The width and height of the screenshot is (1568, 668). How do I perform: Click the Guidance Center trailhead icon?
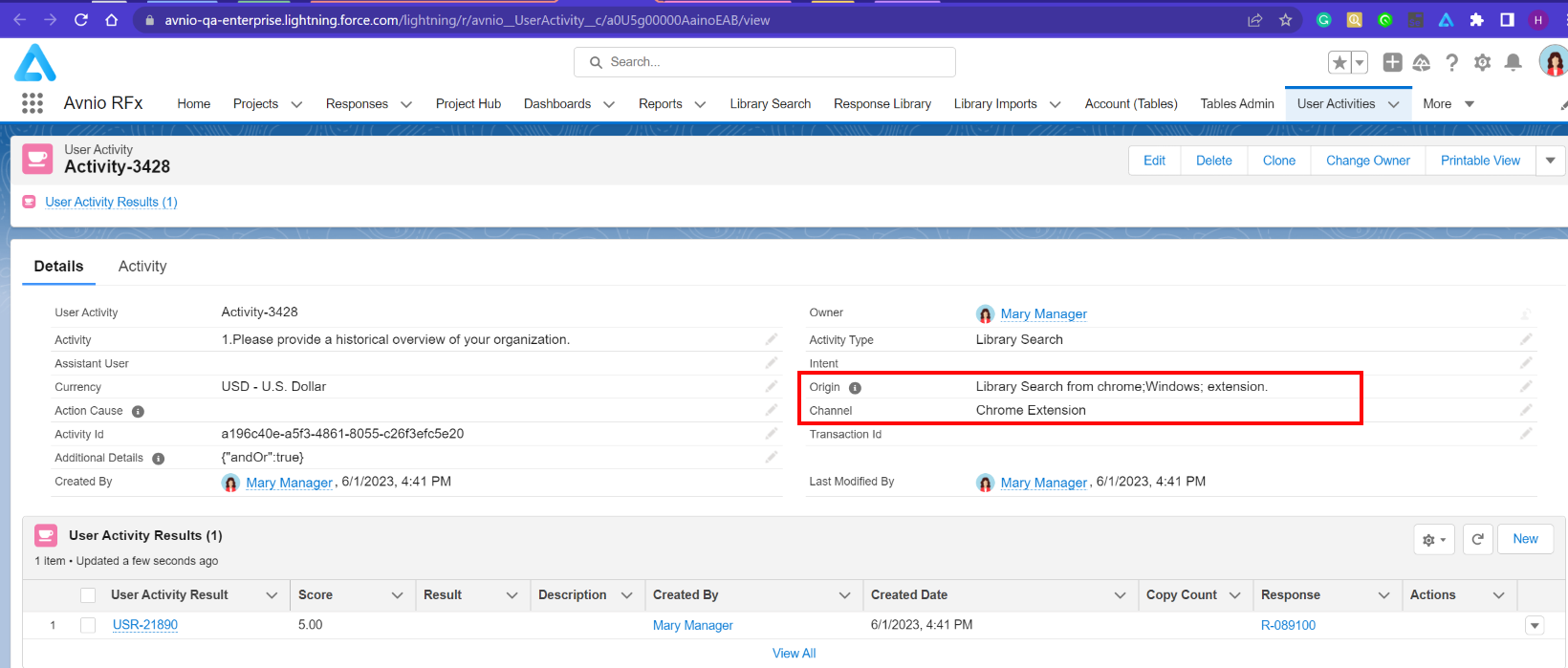click(1422, 62)
